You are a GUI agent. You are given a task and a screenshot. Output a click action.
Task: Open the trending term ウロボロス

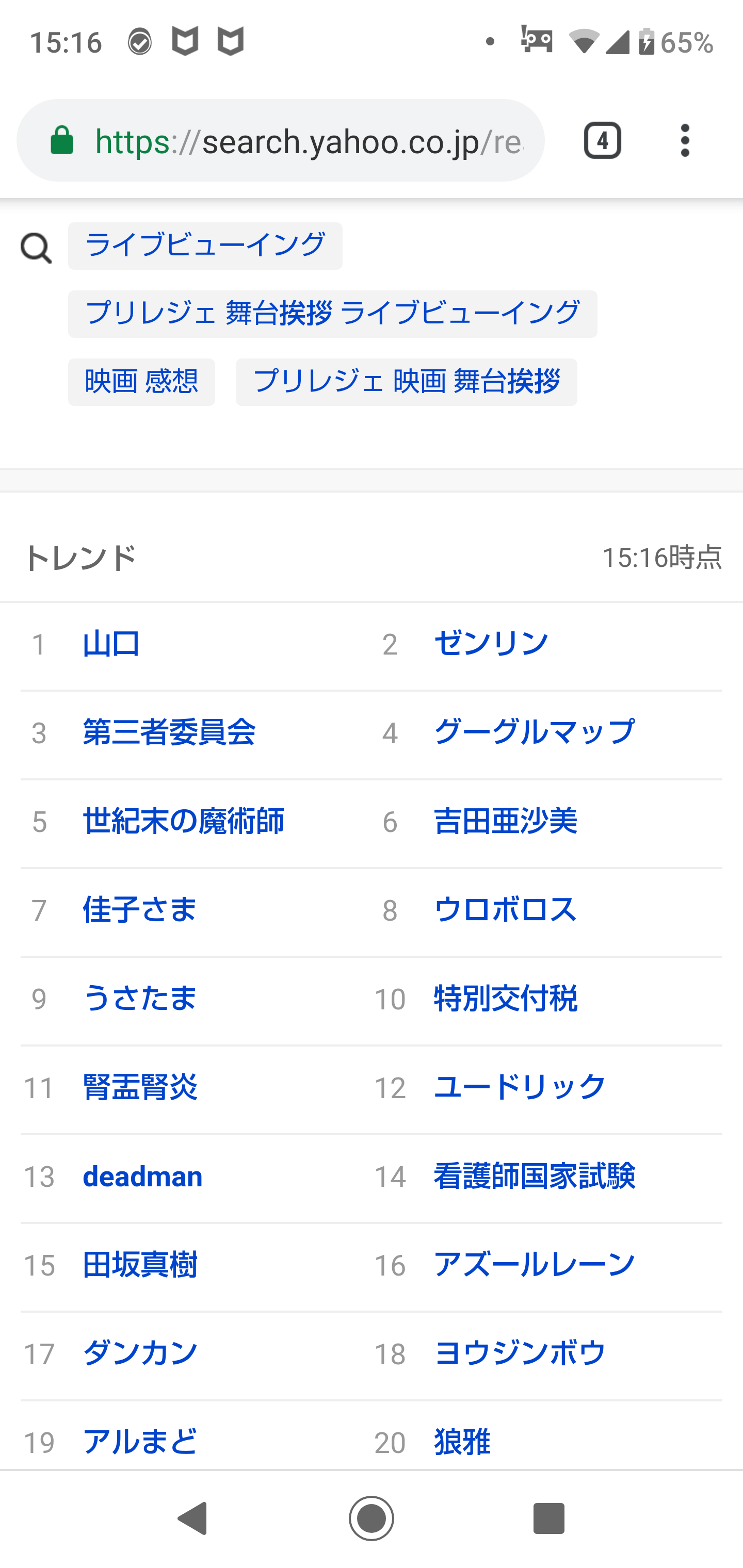505,910
